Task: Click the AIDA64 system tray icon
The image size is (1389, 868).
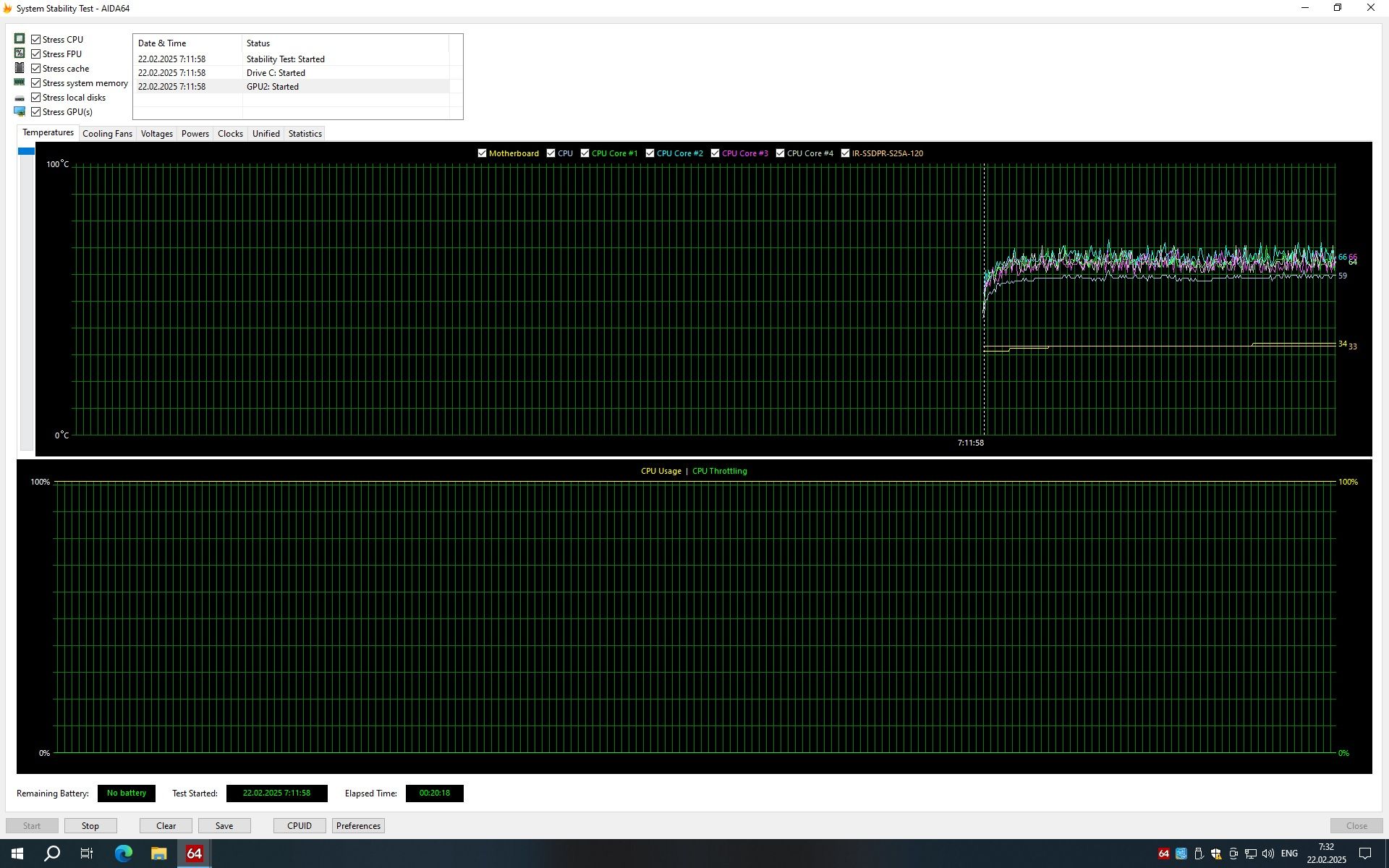Action: pos(1163,854)
